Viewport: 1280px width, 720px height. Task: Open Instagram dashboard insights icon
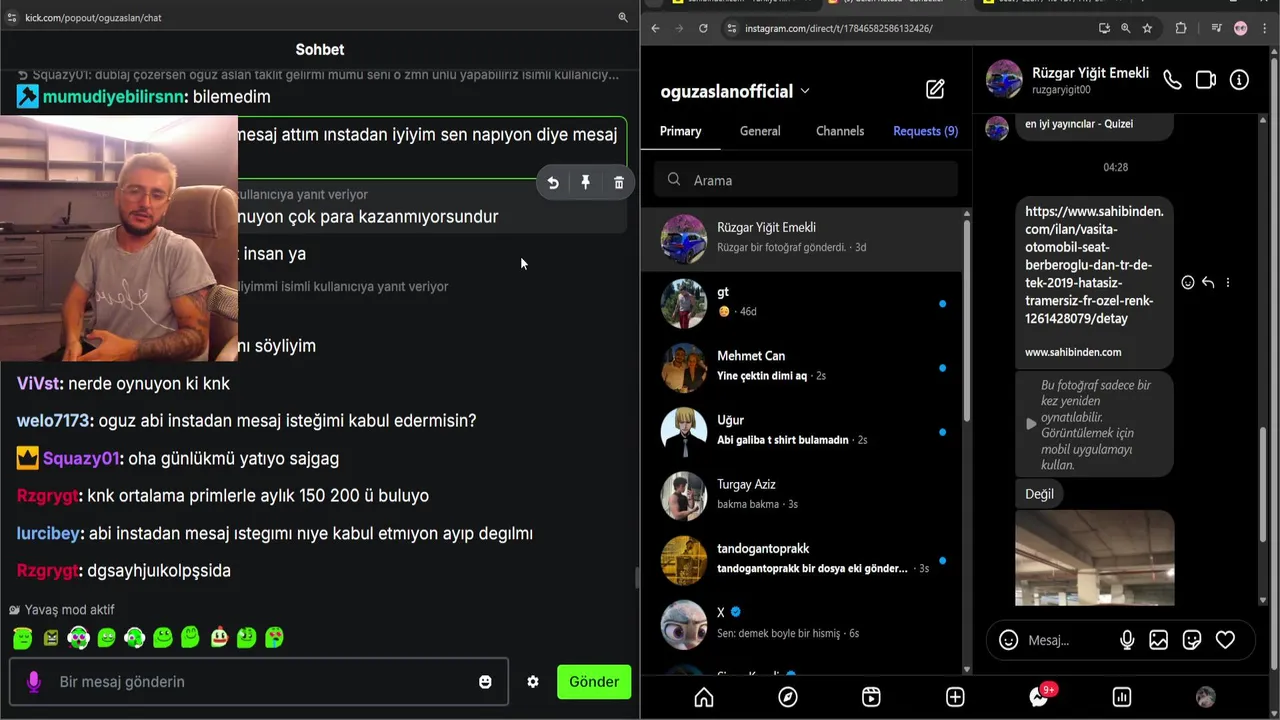click(x=1122, y=697)
